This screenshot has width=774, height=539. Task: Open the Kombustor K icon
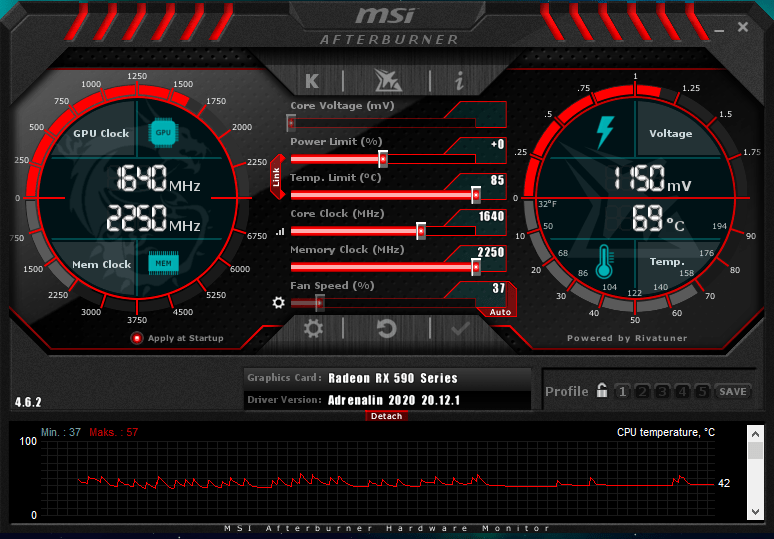click(x=312, y=80)
